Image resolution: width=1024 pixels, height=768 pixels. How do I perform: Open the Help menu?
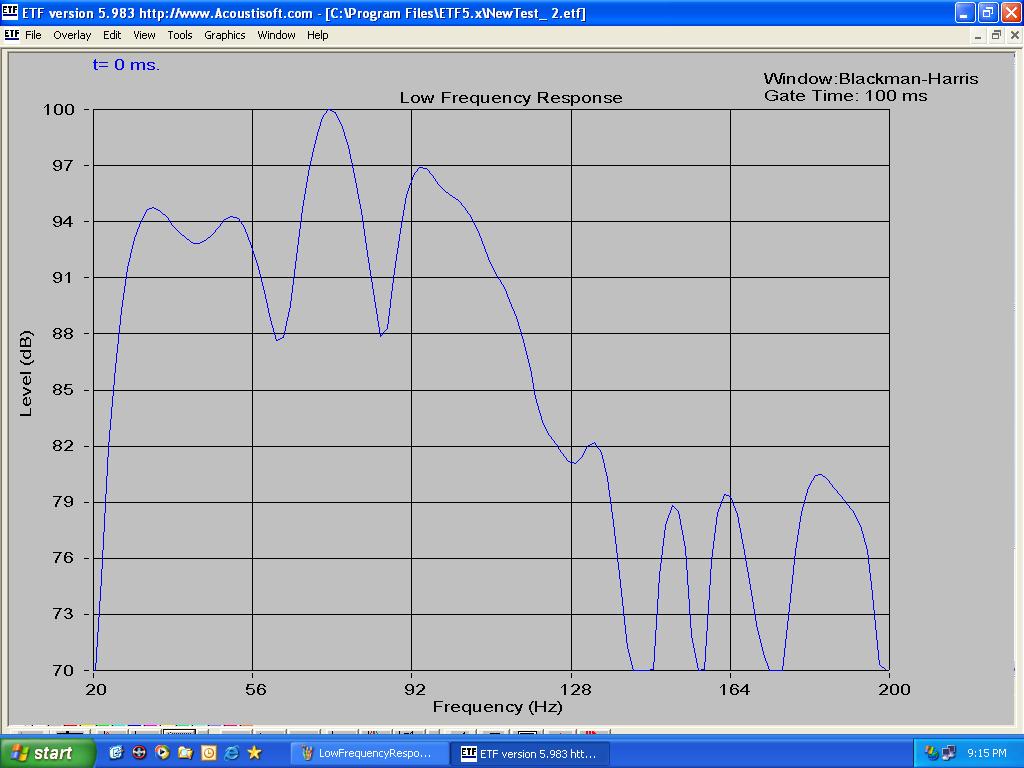317,35
